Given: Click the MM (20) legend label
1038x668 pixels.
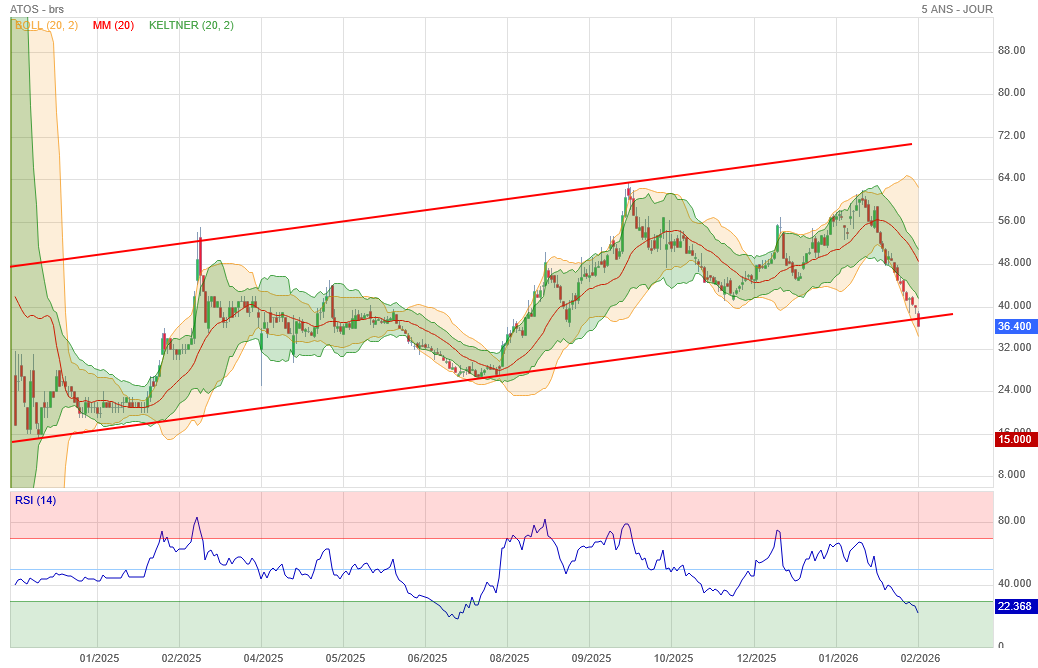Looking at the screenshot, I should point(113,25).
